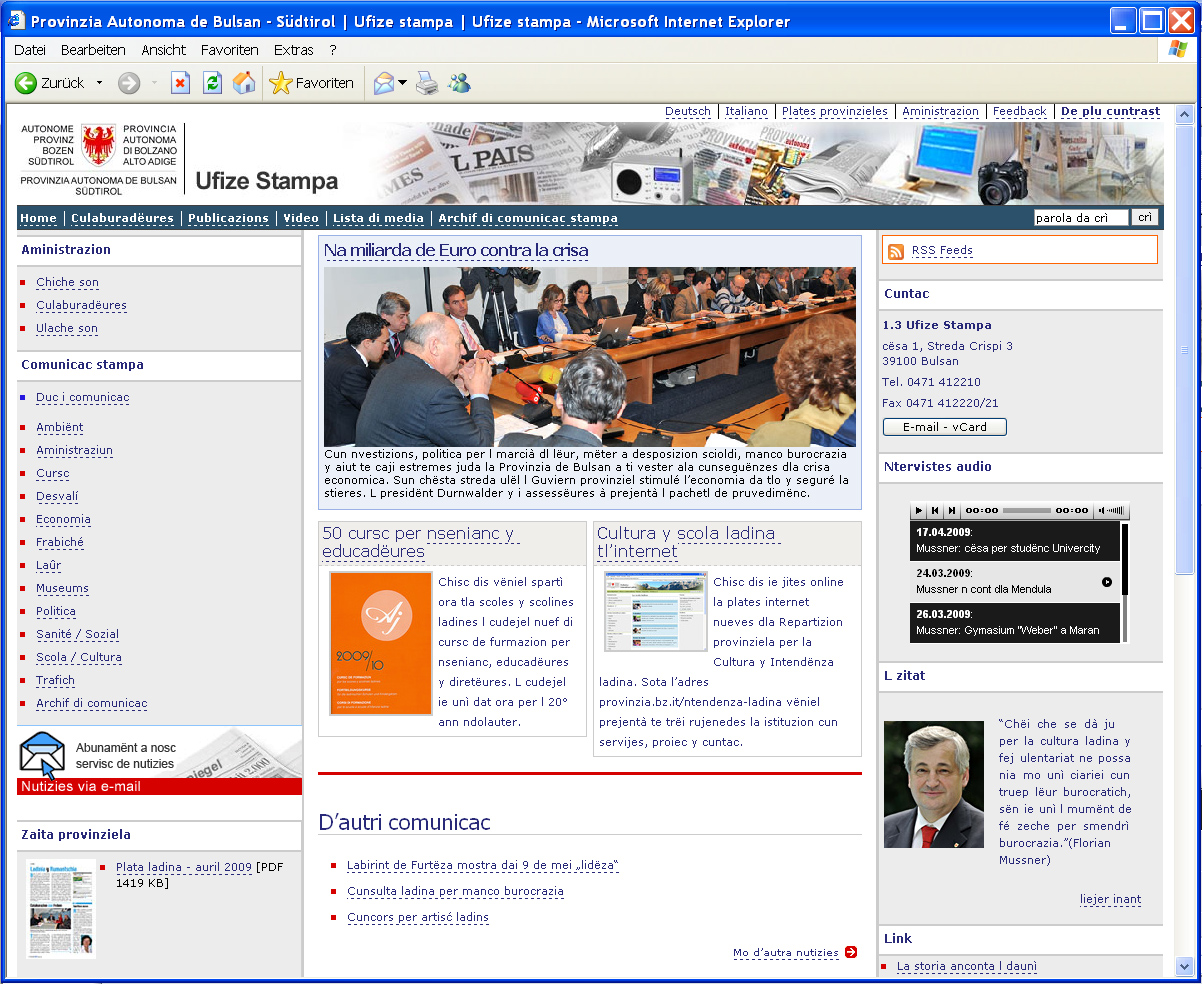Open the Favoriten menu in menu bar

coord(229,50)
